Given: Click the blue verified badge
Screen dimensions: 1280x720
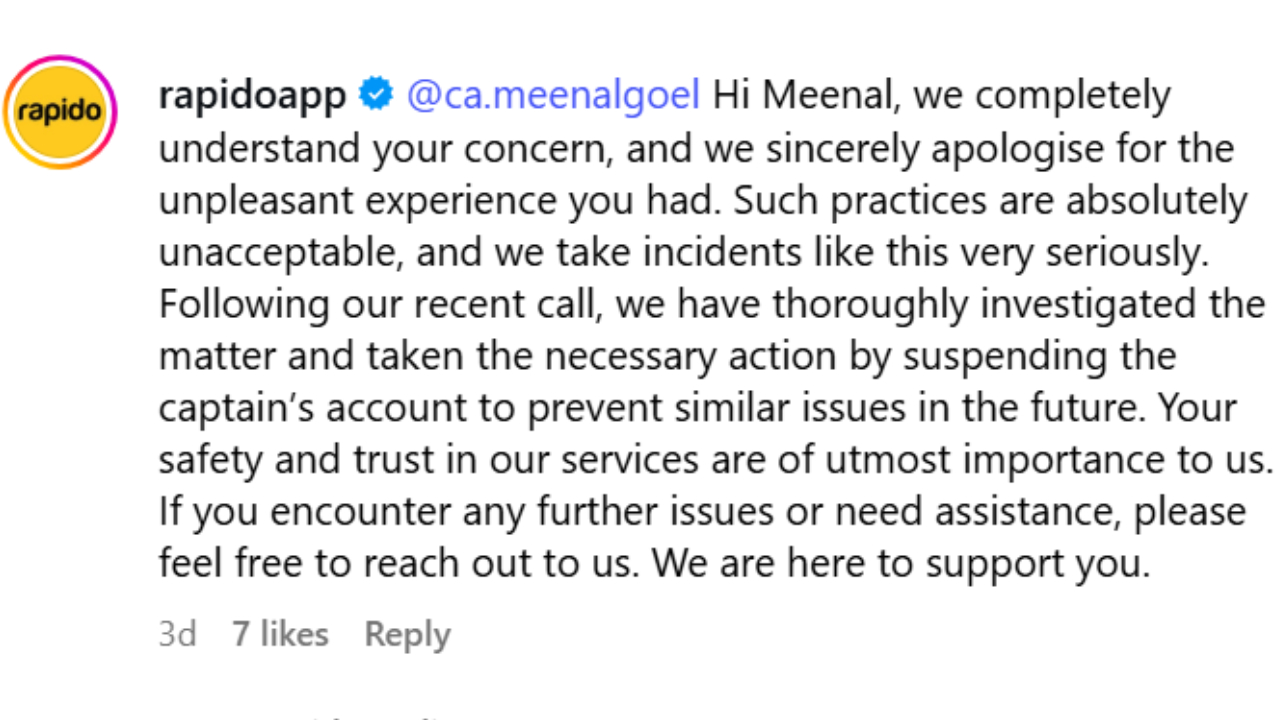Looking at the screenshot, I should [x=376, y=95].
